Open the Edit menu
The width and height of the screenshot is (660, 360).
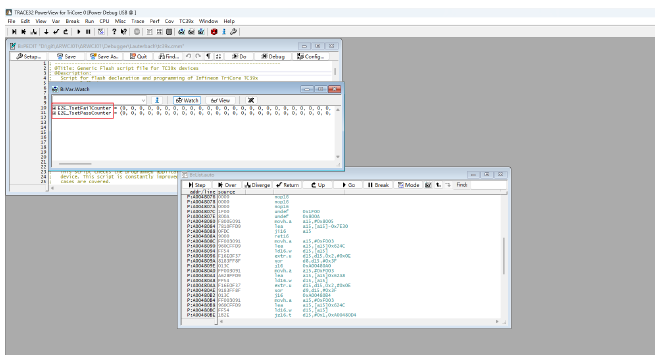(x=25, y=21)
